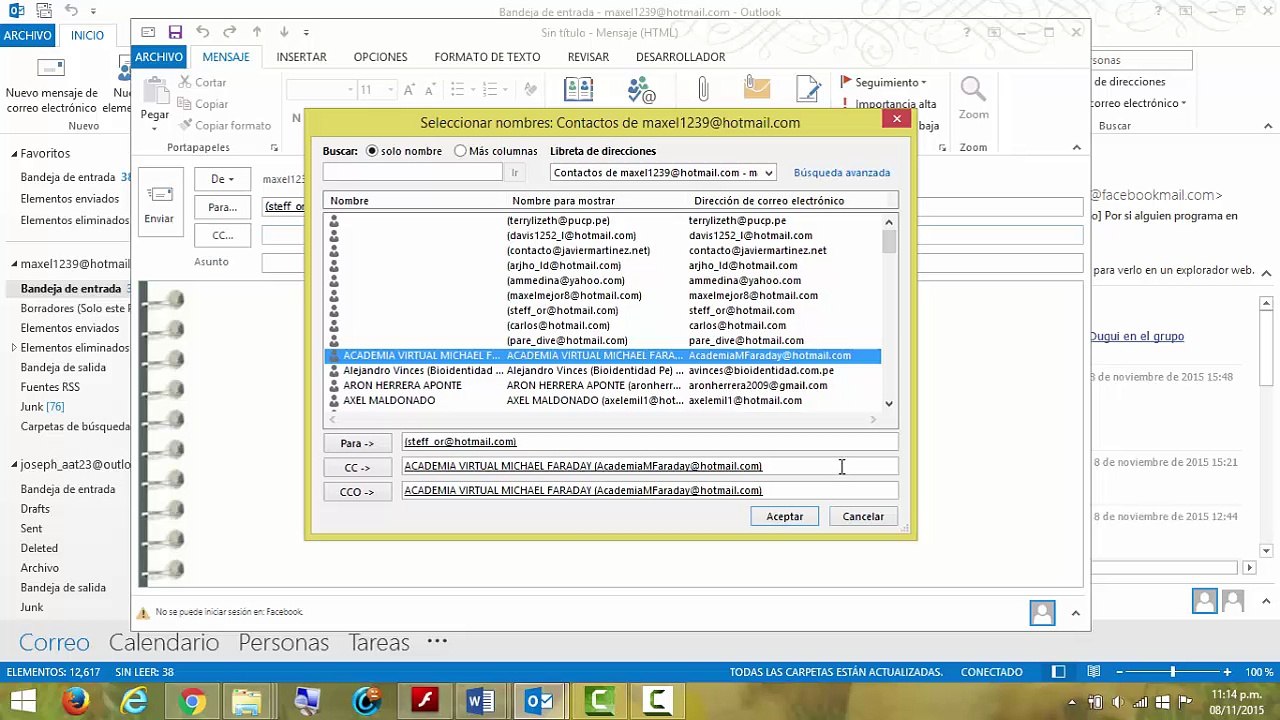Switch to Personas in navigation bar
The width and height of the screenshot is (1280, 720).
284,643
